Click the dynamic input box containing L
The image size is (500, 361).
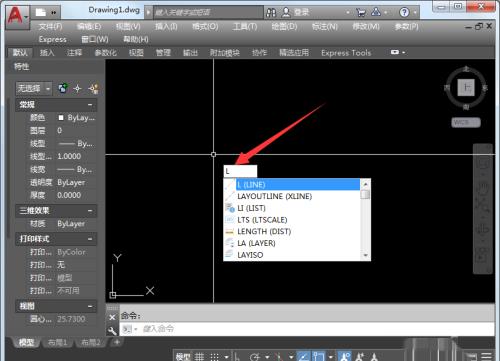coord(240,171)
